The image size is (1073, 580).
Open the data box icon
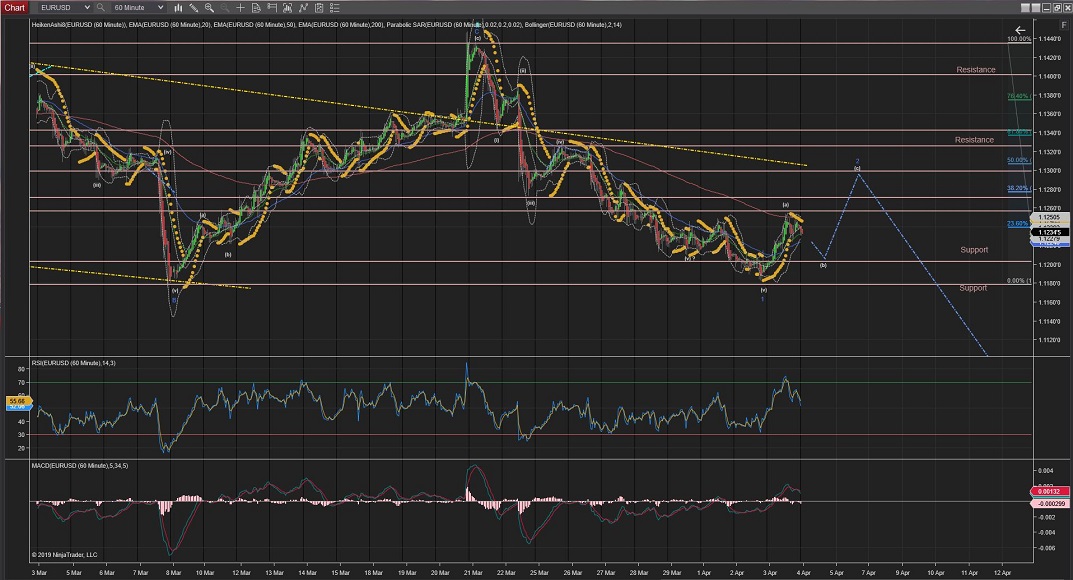(255, 7)
